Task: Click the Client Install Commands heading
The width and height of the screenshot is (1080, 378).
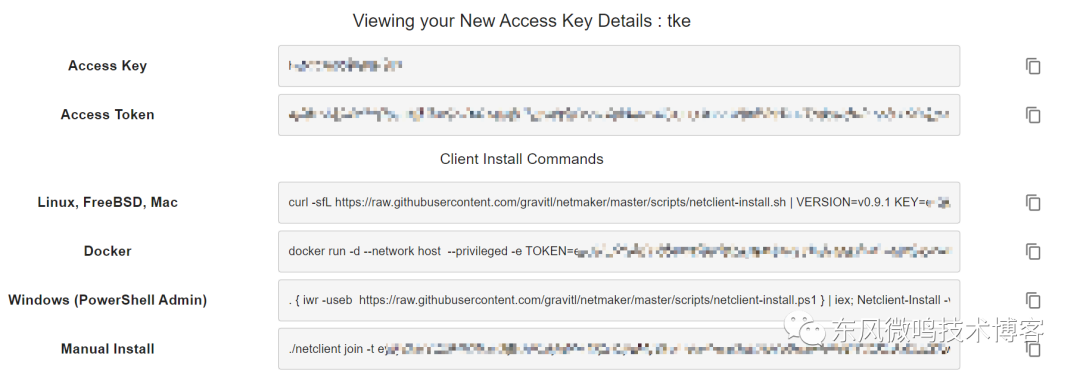Action: (521, 159)
